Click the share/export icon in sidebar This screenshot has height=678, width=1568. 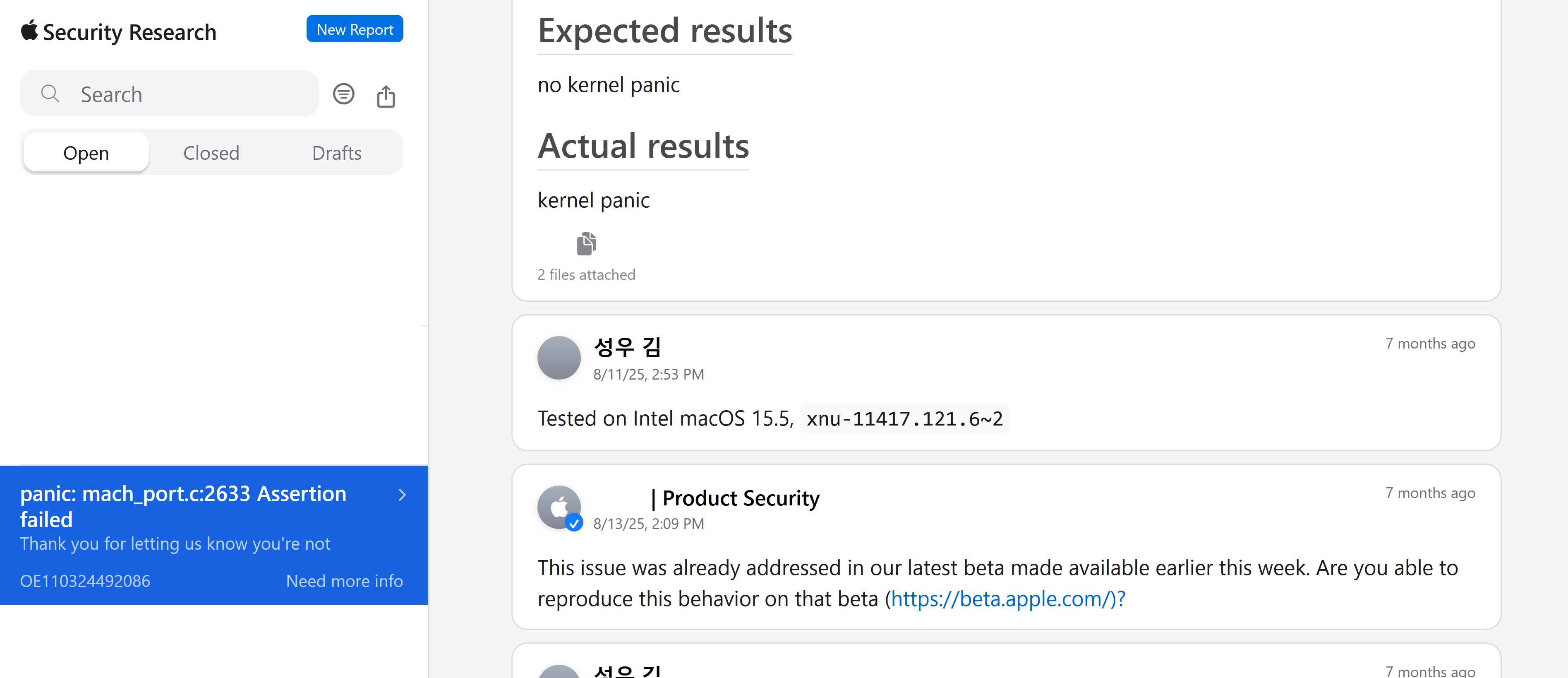click(x=386, y=96)
